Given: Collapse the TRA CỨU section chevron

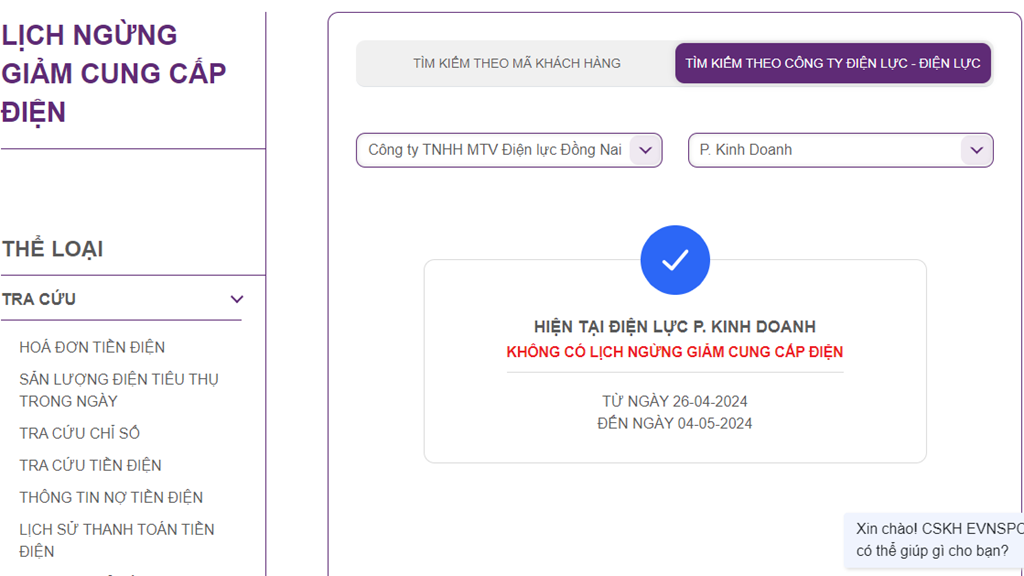Looking at the screenshot, I should pos(237,299).
